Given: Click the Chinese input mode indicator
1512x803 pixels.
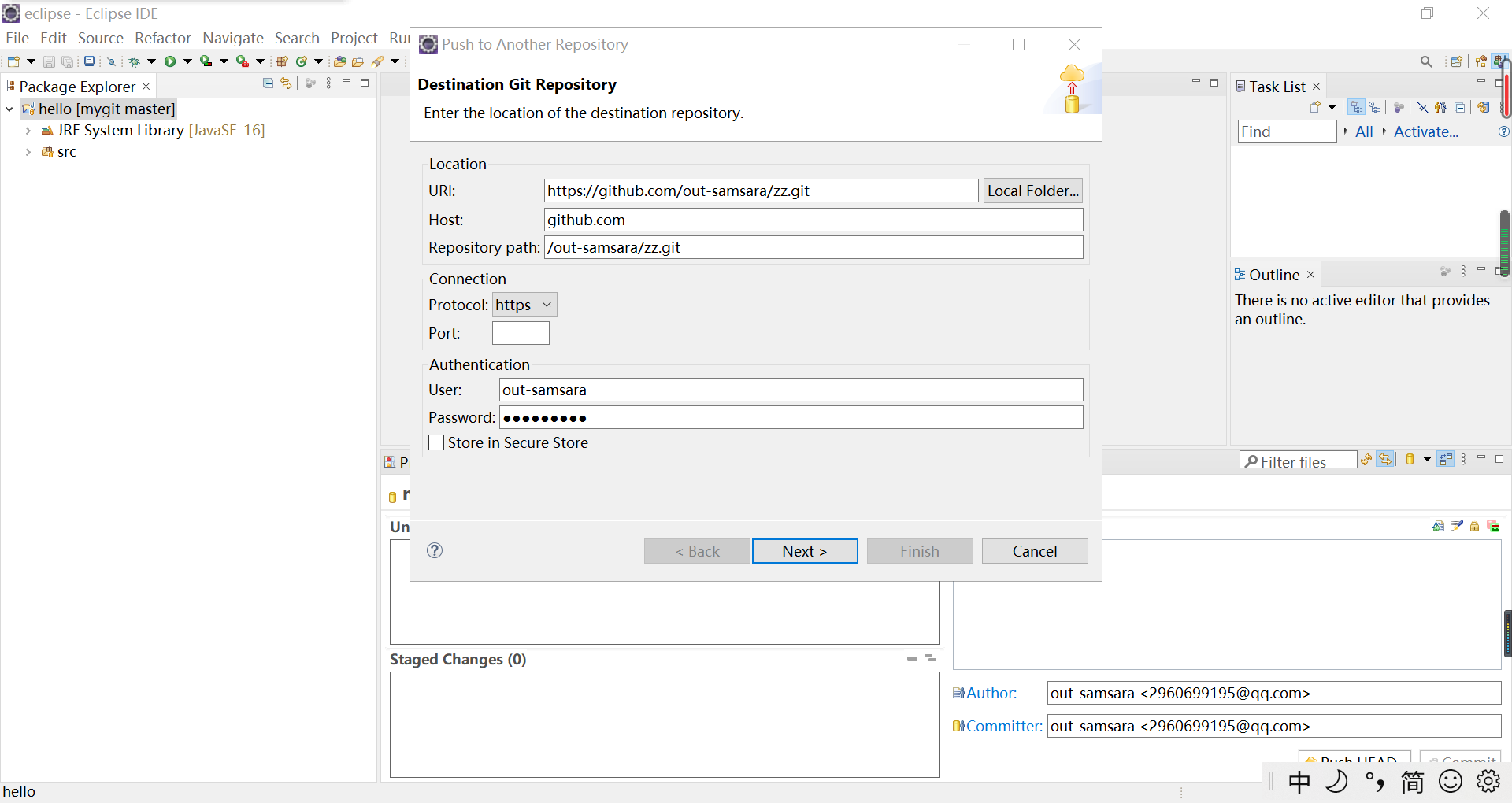Looking at the screenshot, I should click(x=1300, y=782).
